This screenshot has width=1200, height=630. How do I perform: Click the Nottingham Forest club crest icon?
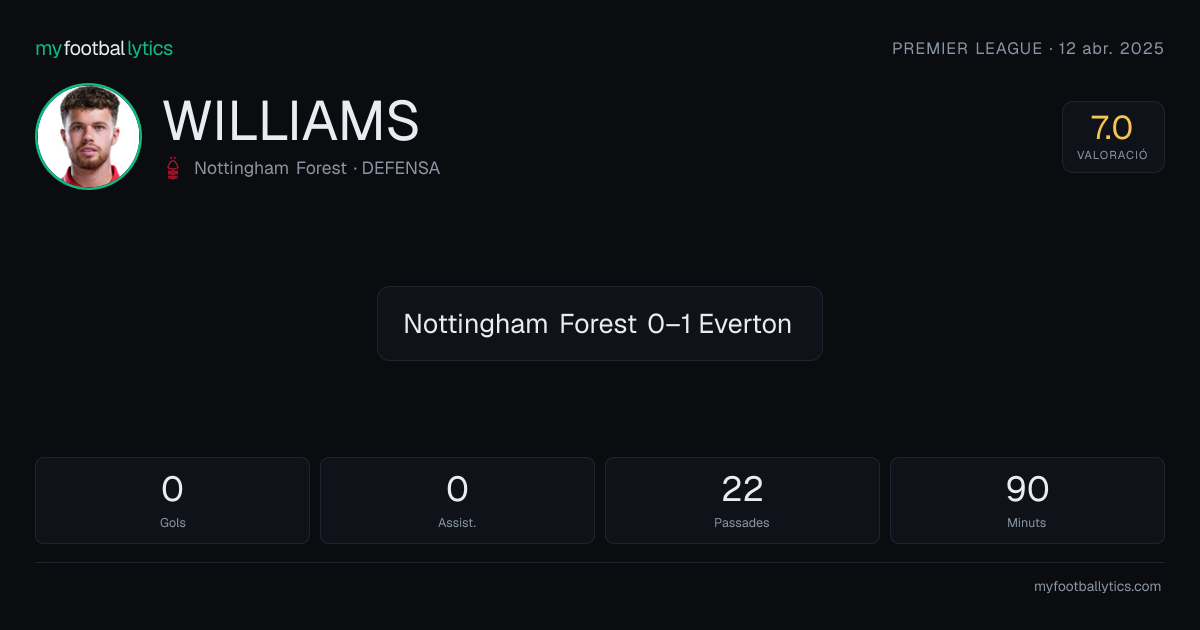click(174, 168)
